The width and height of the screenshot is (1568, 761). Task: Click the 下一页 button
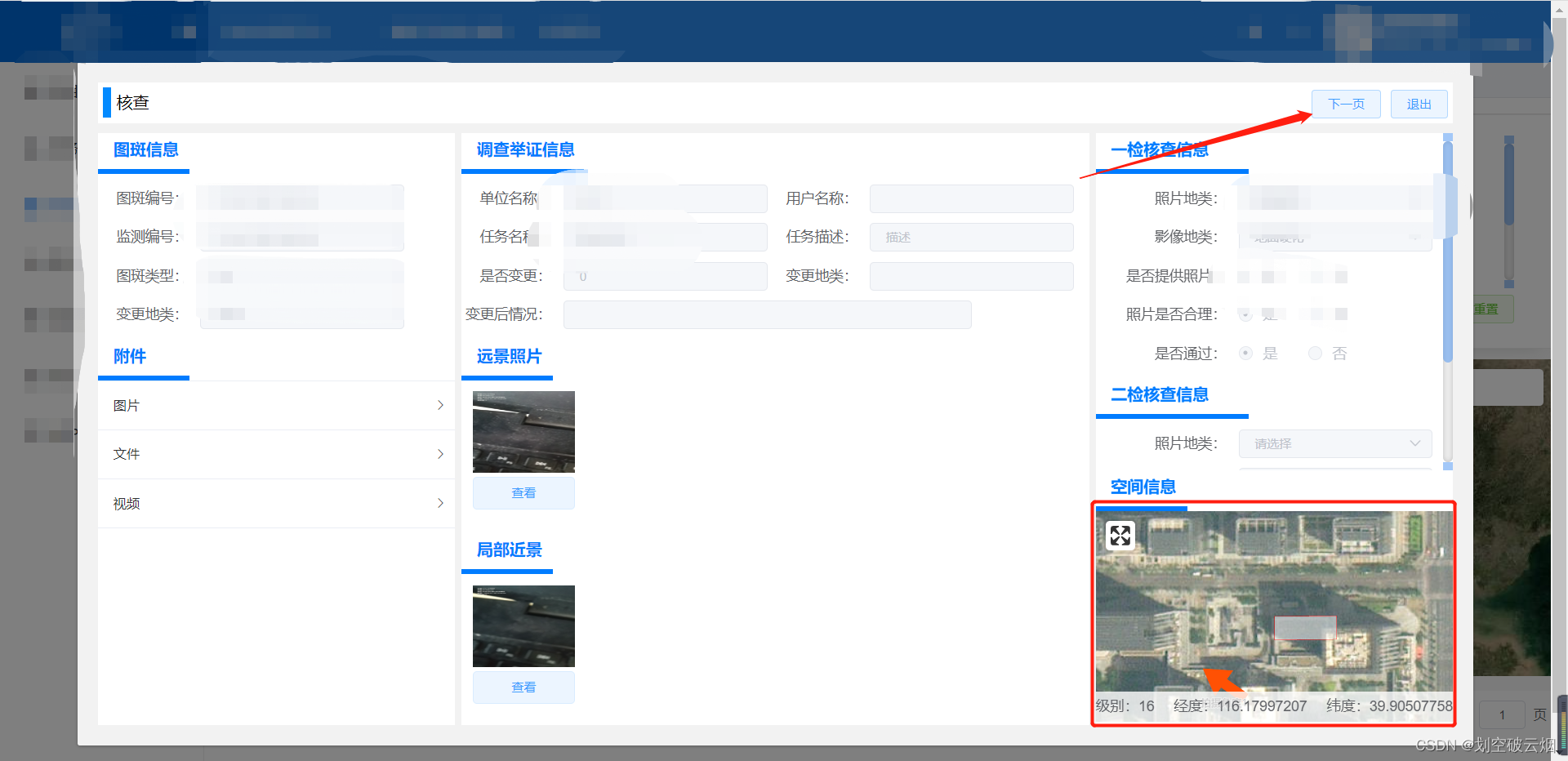(1345, 104)
